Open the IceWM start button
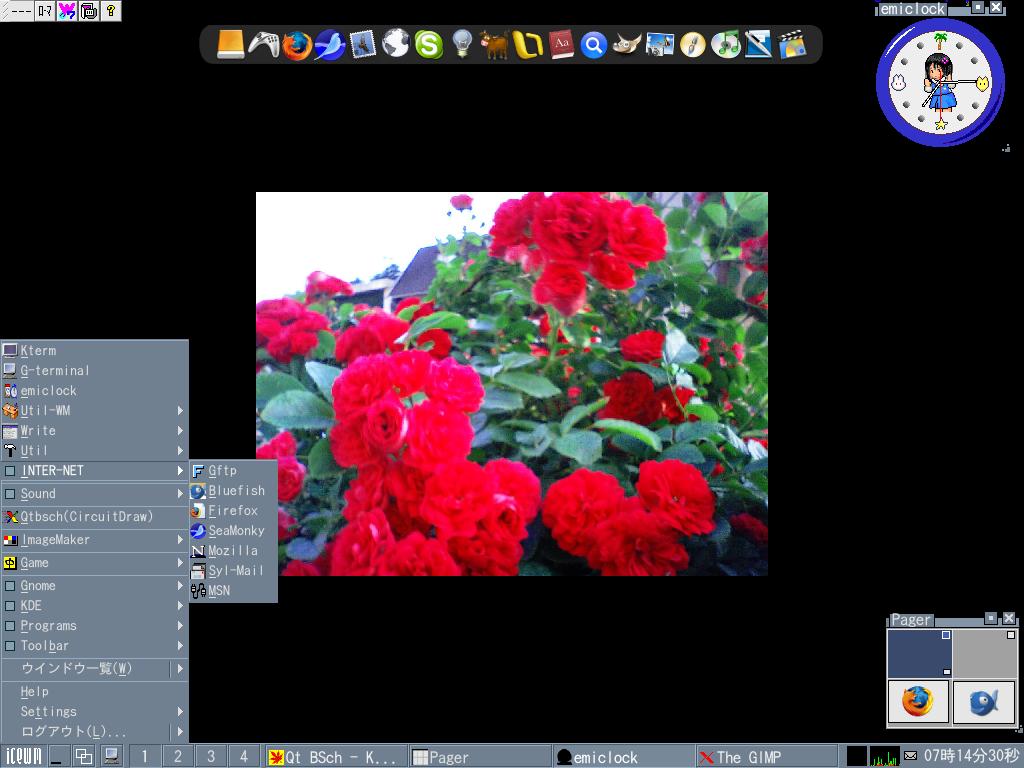 click(x=24, y=757)
